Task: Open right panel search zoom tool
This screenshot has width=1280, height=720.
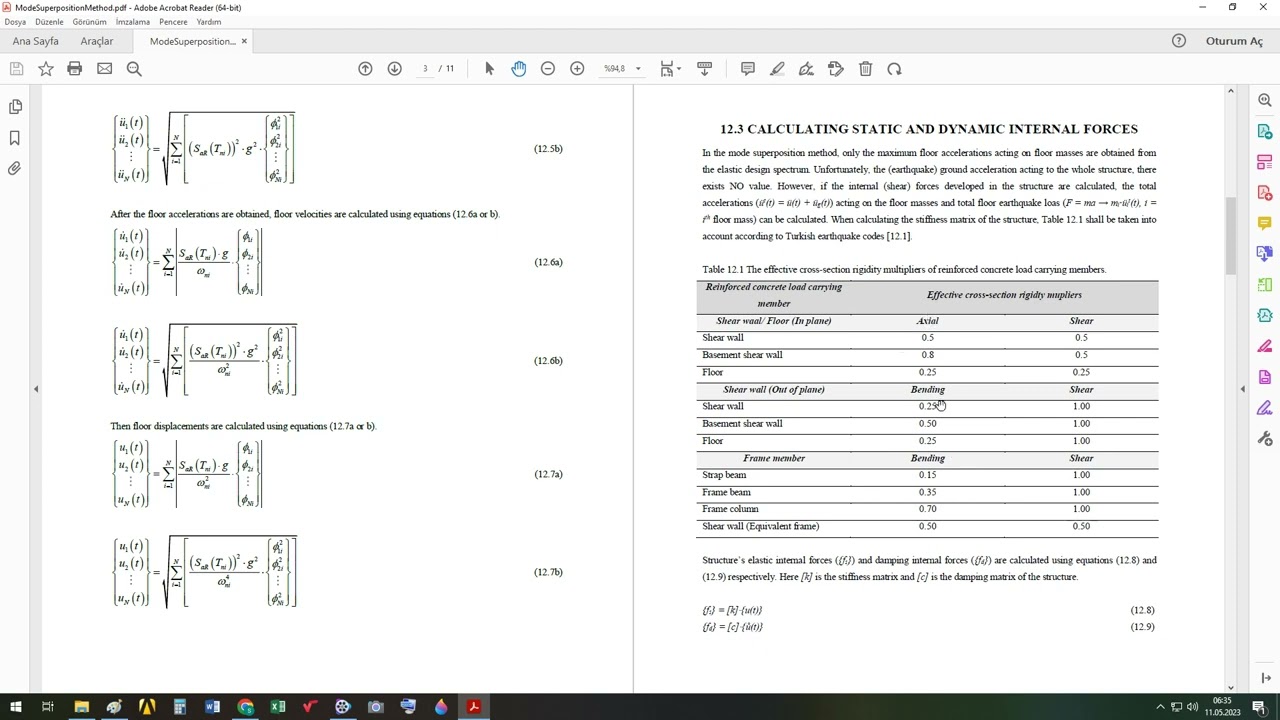Action: click(x=1264, y=100)
